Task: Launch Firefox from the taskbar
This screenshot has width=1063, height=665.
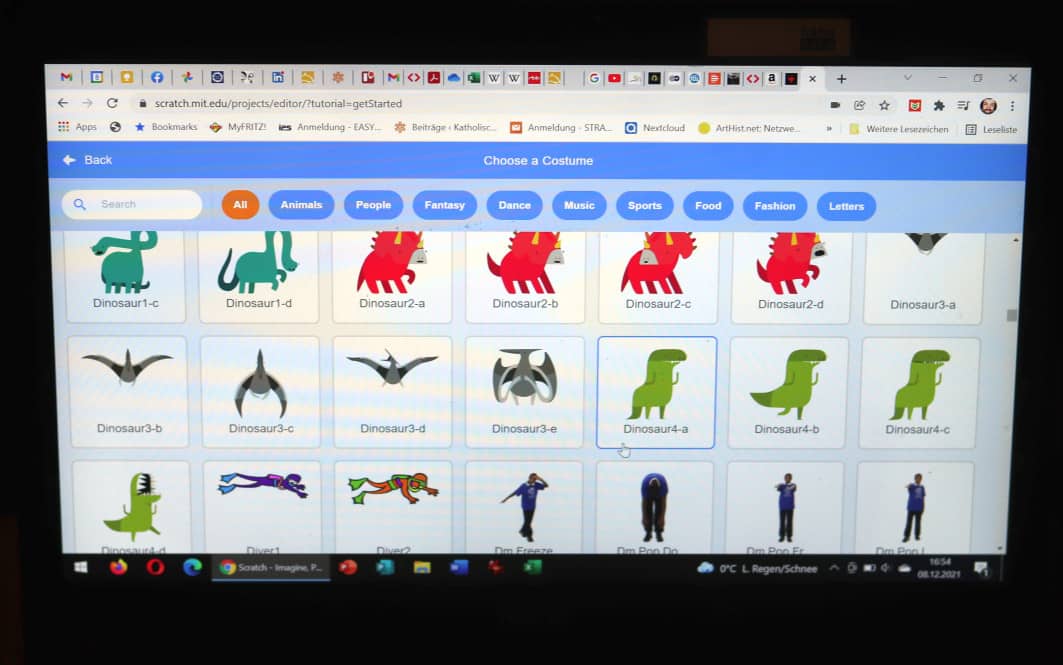Action: click(118, 567)
